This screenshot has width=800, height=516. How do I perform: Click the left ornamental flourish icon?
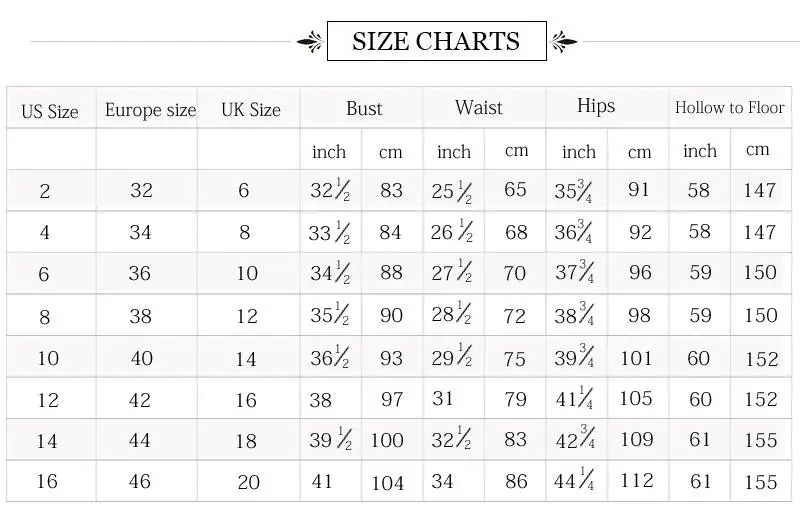(x=311, y=41)
